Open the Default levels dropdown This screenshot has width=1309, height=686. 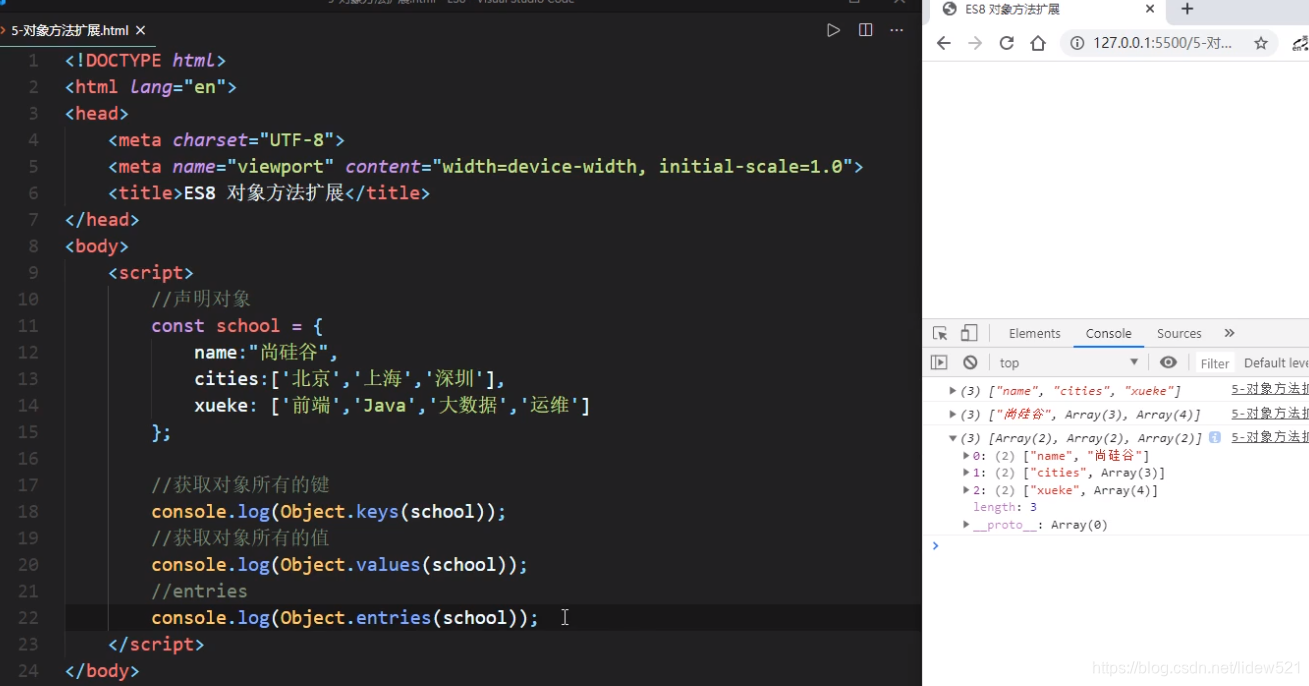tap(1275, 363)
